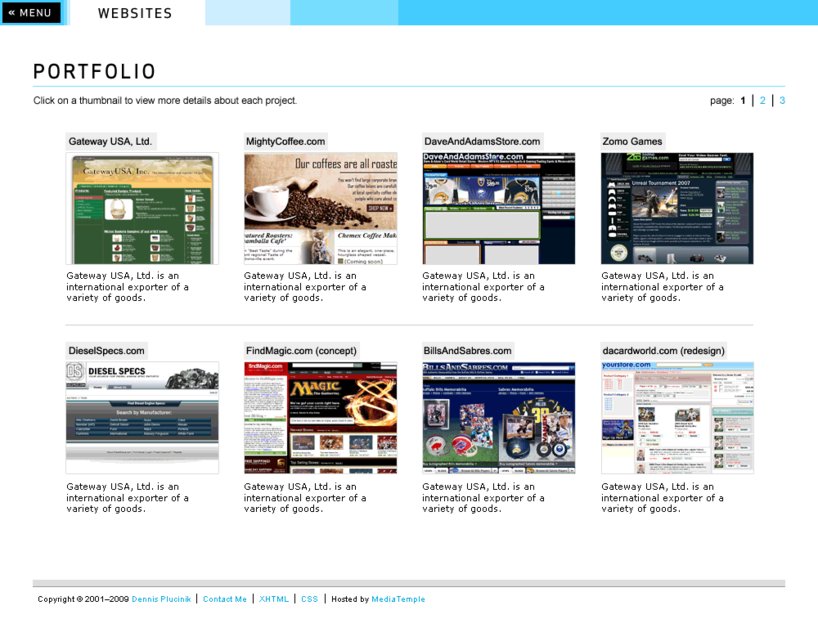
Task: Select the BillsAndSabres.com project title label
Action: [x=466, y=350]
